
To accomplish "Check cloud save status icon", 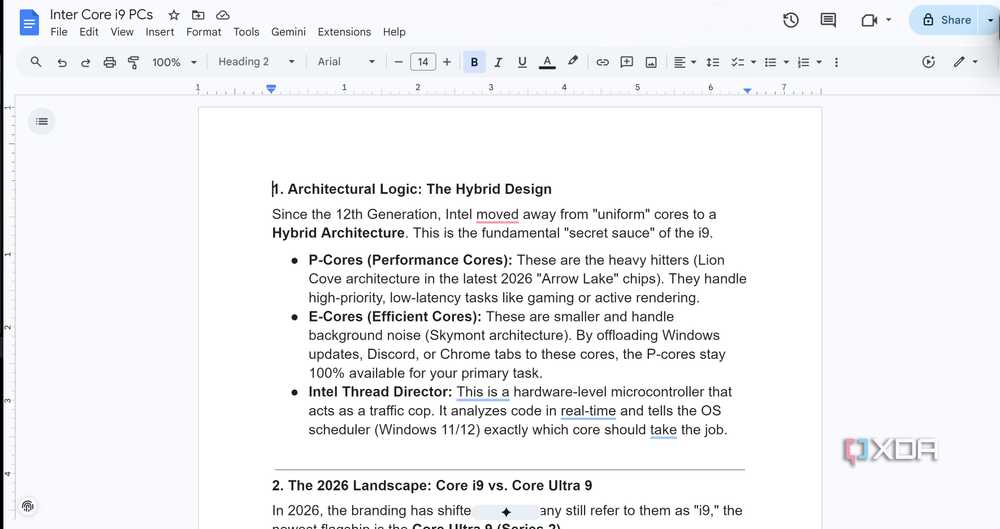I will click(223, 15).
